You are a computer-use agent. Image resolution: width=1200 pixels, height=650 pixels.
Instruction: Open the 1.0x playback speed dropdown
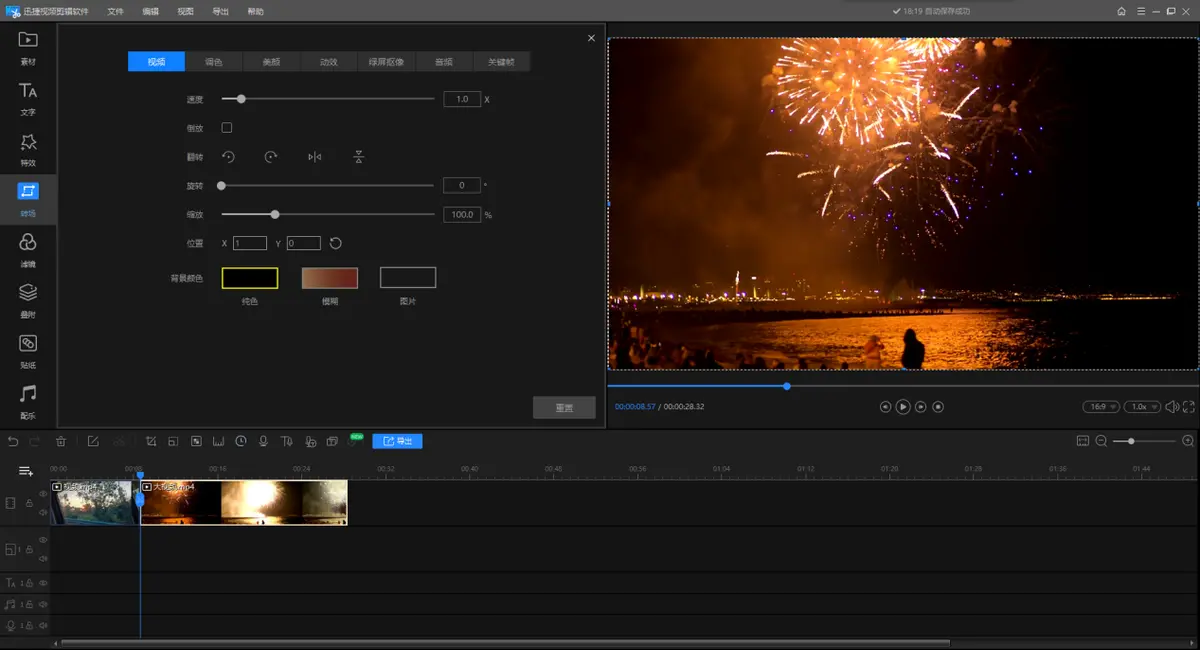click(1141, 407)
